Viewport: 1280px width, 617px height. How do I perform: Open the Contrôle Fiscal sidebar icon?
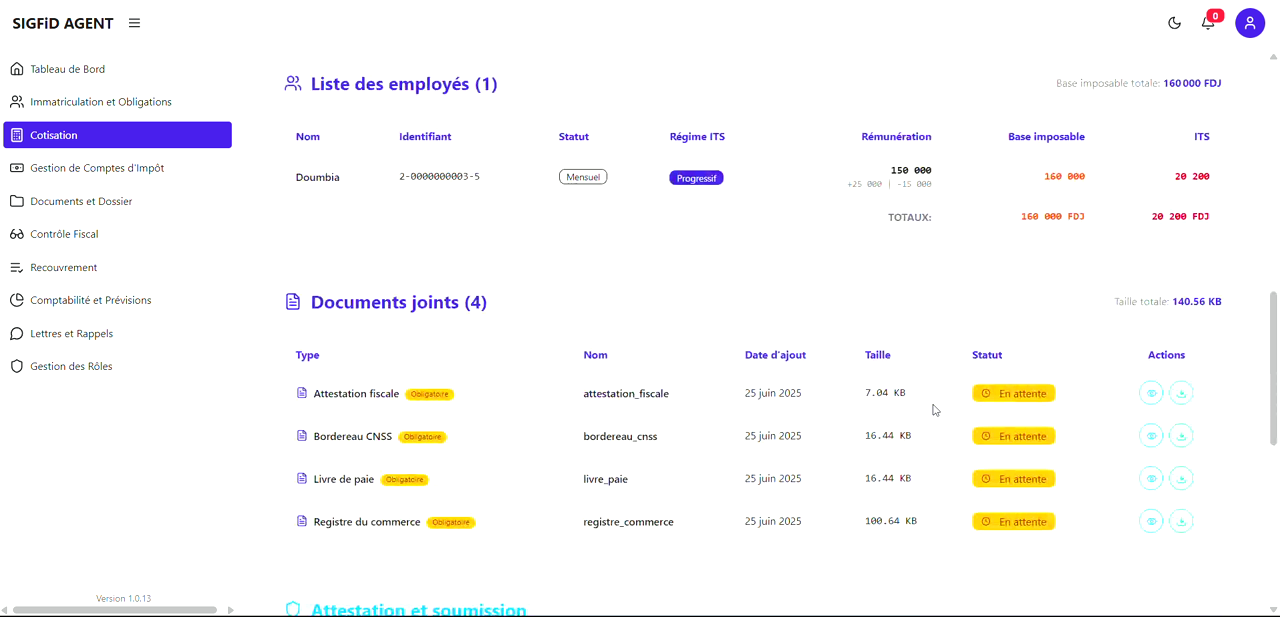[x=15, y=233]
